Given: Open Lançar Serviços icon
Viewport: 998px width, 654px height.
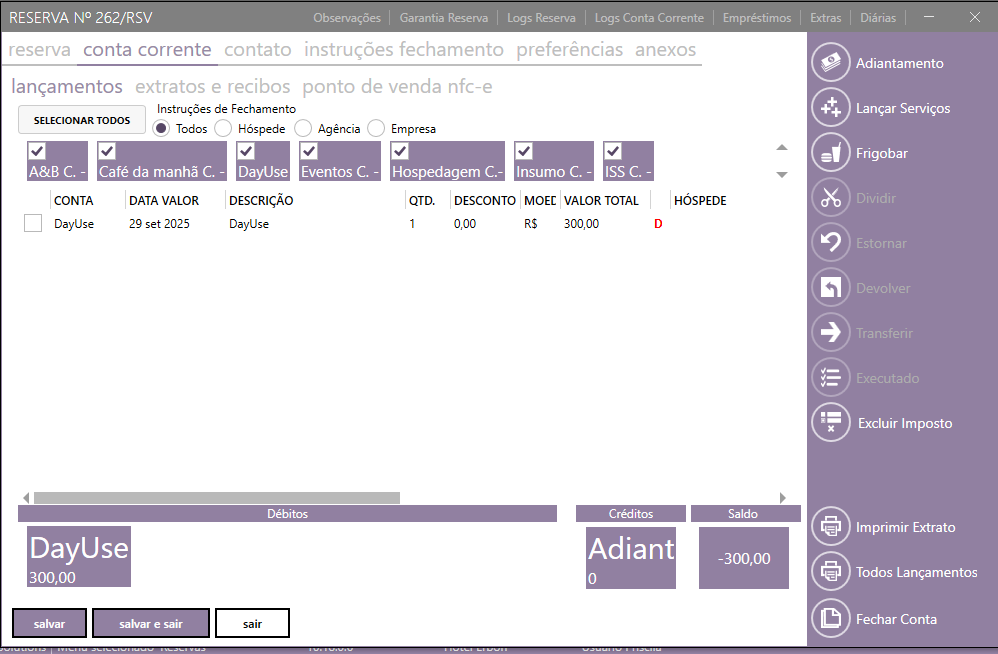Looking at the screenshot, I should (830, 108).
